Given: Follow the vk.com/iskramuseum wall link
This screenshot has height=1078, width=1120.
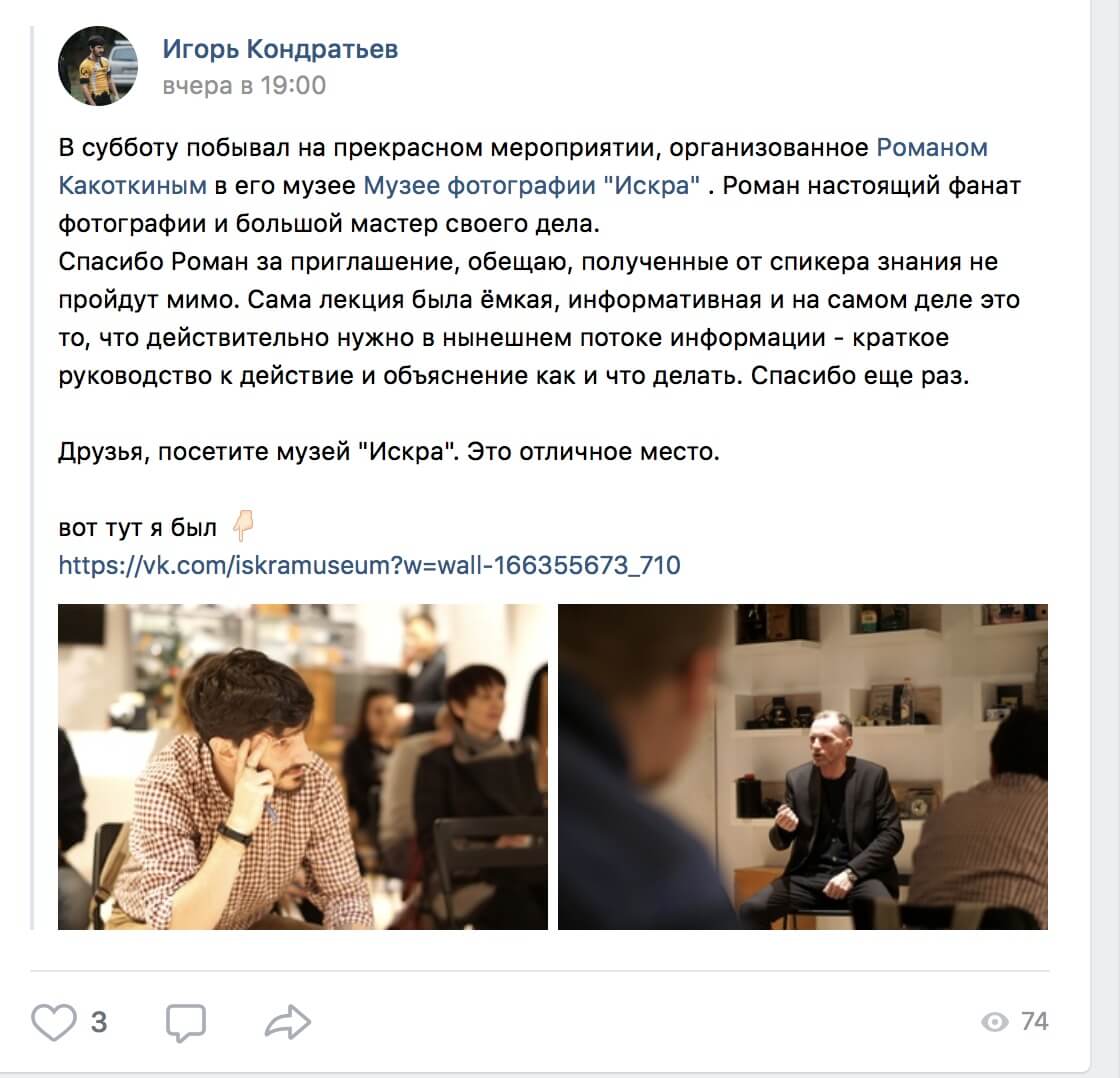Looking at the screenshot, I should point(369,565).
